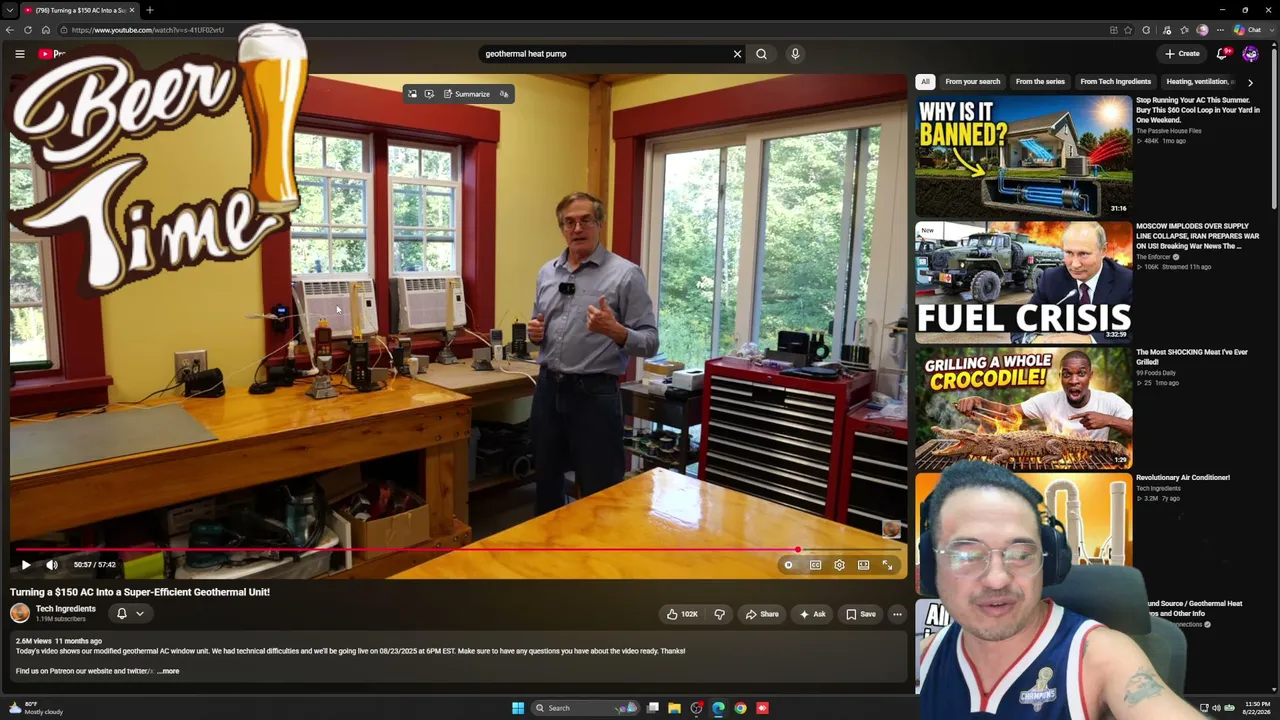
Task: Seek using the red video progress bar
Action: pos(458,550)
